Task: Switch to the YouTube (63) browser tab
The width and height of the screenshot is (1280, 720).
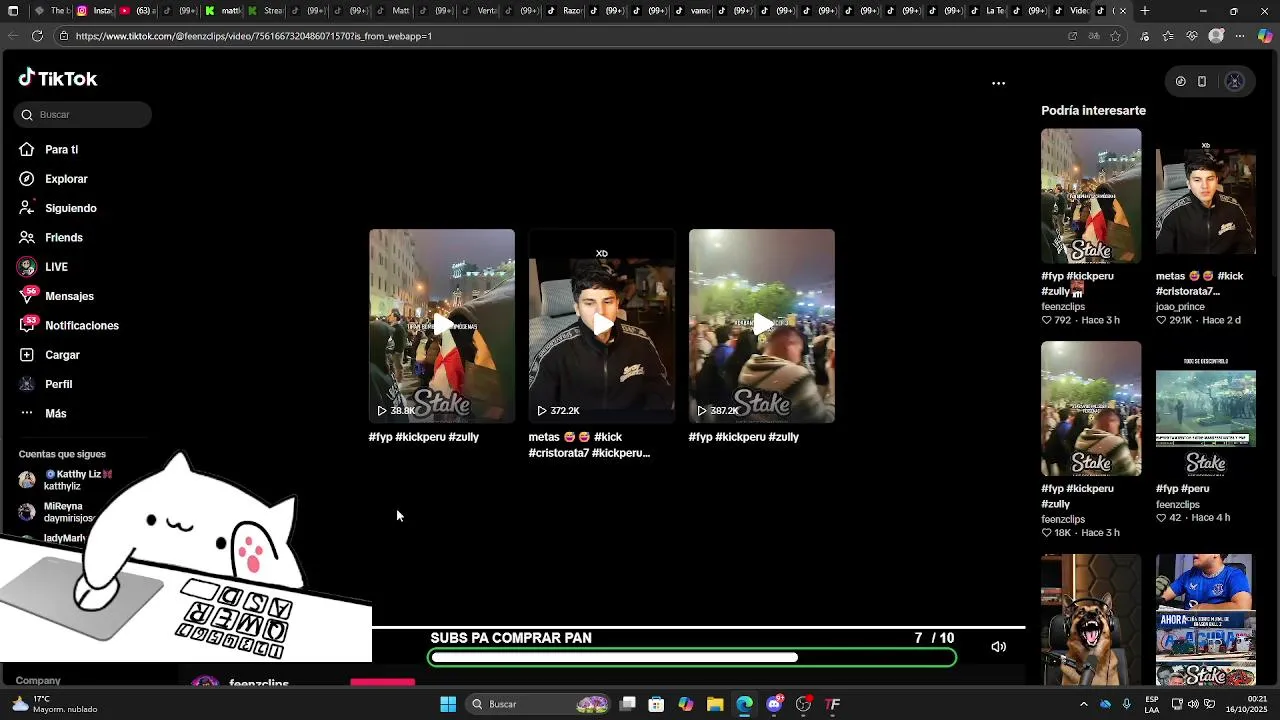Action: point(136,11)
